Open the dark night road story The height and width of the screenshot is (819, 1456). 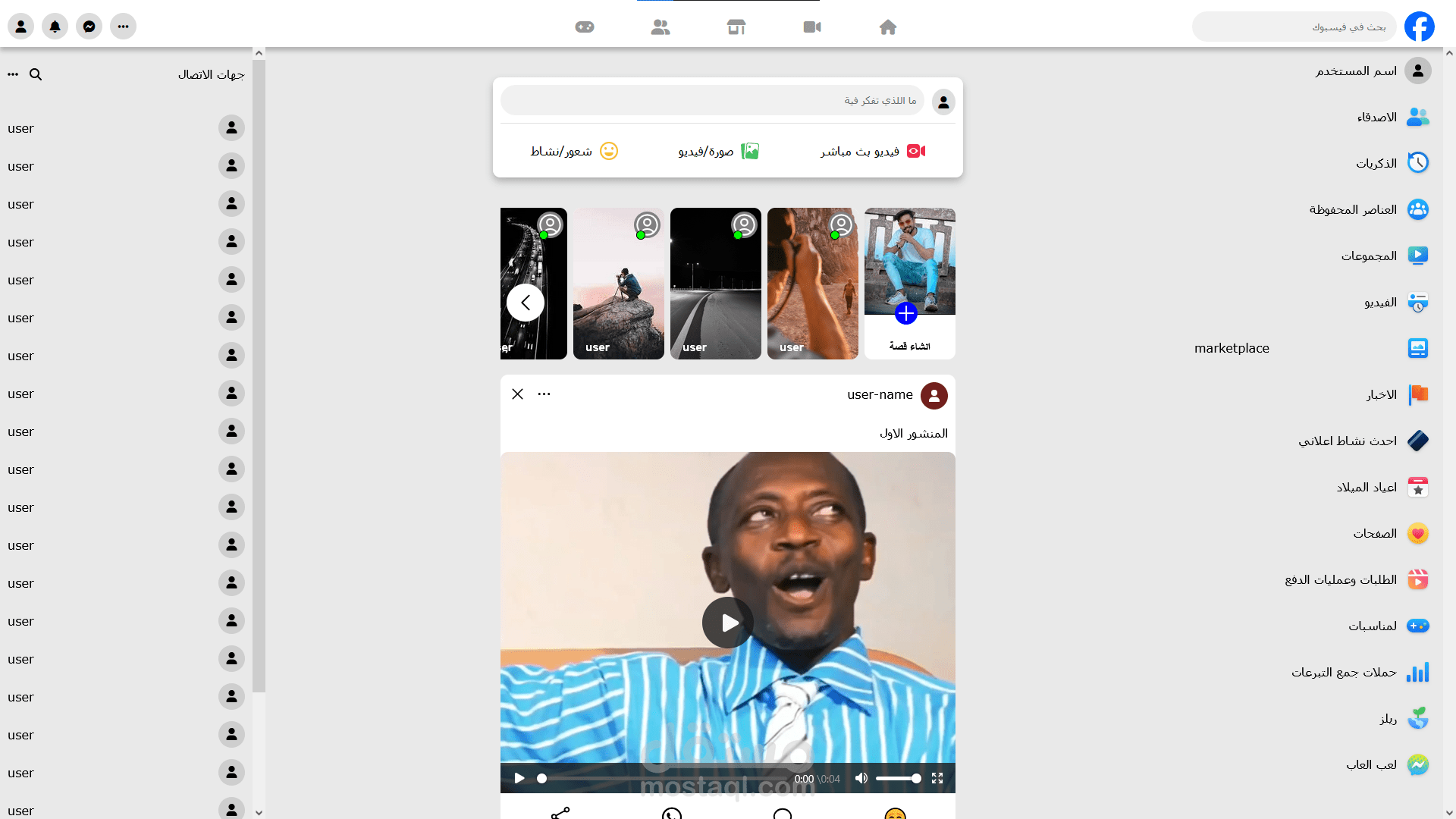pos(716,284)
